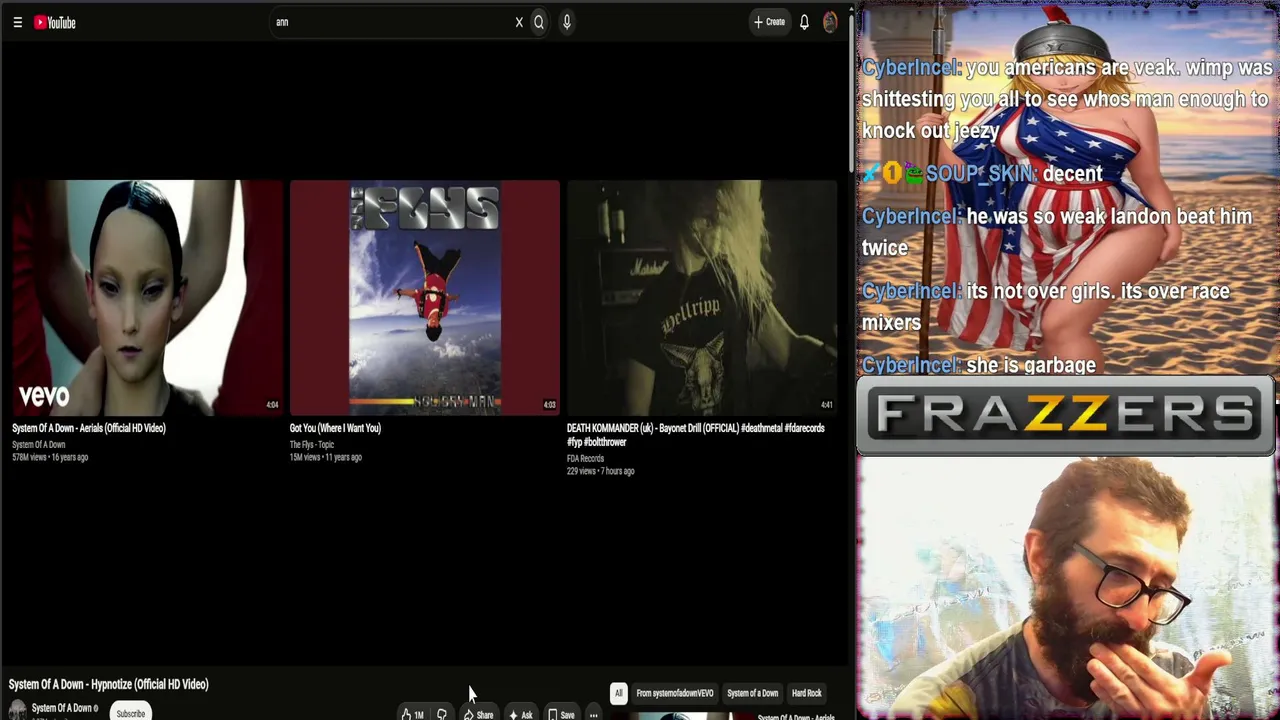Click "System Of A Down - Hypnotize" video title

[109, 684]
